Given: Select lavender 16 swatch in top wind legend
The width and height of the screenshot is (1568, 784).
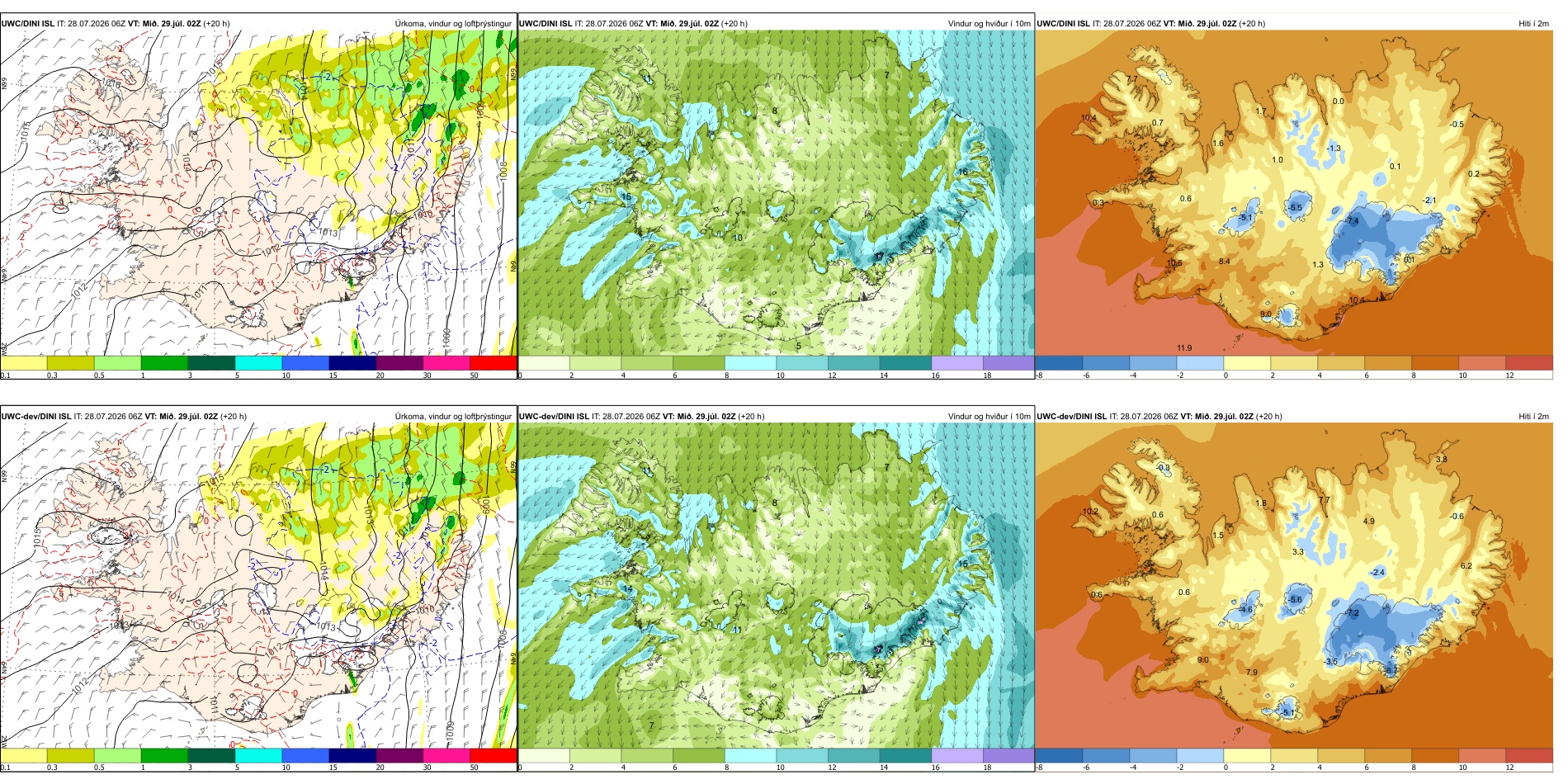Looking at the screenshot, I should tap(956, 363).
